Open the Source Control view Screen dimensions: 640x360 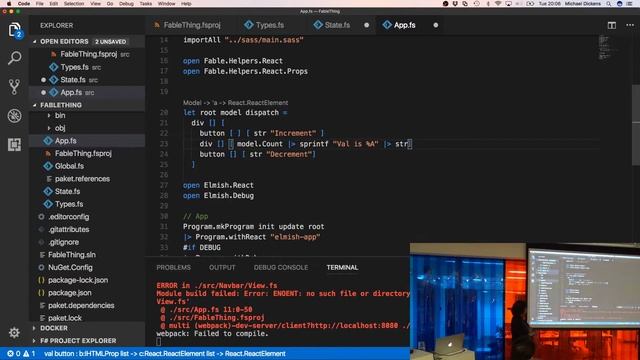(14, 87)
